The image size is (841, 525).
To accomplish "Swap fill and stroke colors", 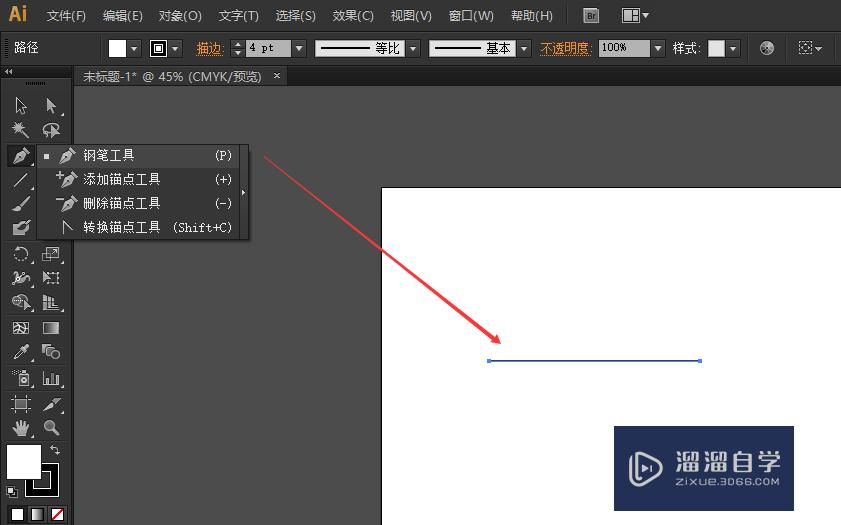I will 55,449.
